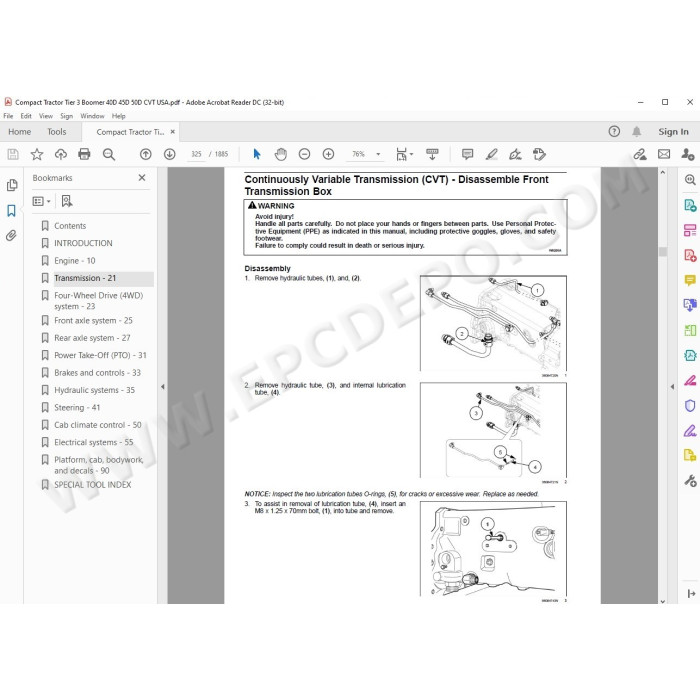The image size is (700, 700).
Task: Open the attachments paperclip icon
Action: [12, 235]
